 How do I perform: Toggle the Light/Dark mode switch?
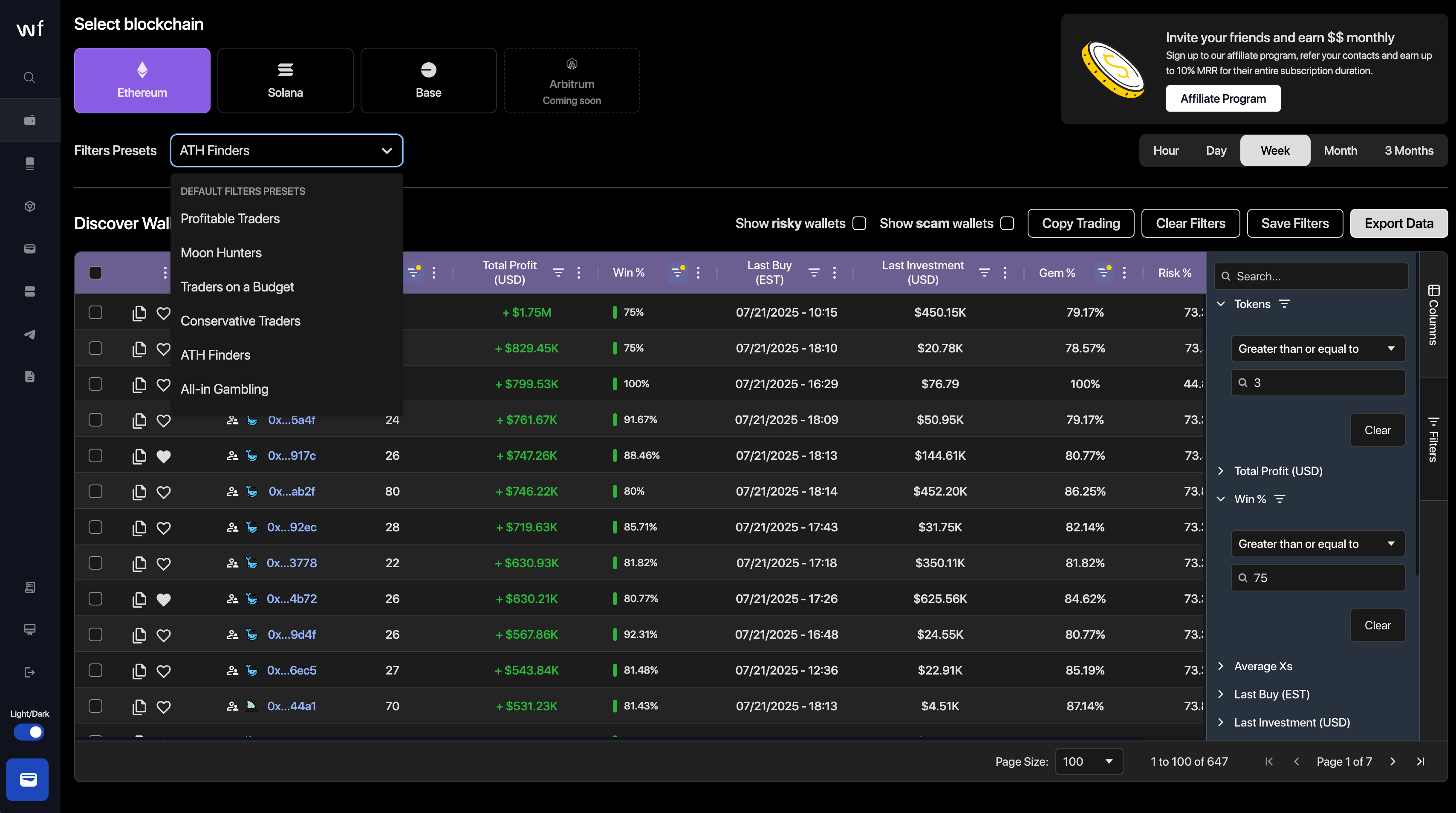[x=29, y=732]
